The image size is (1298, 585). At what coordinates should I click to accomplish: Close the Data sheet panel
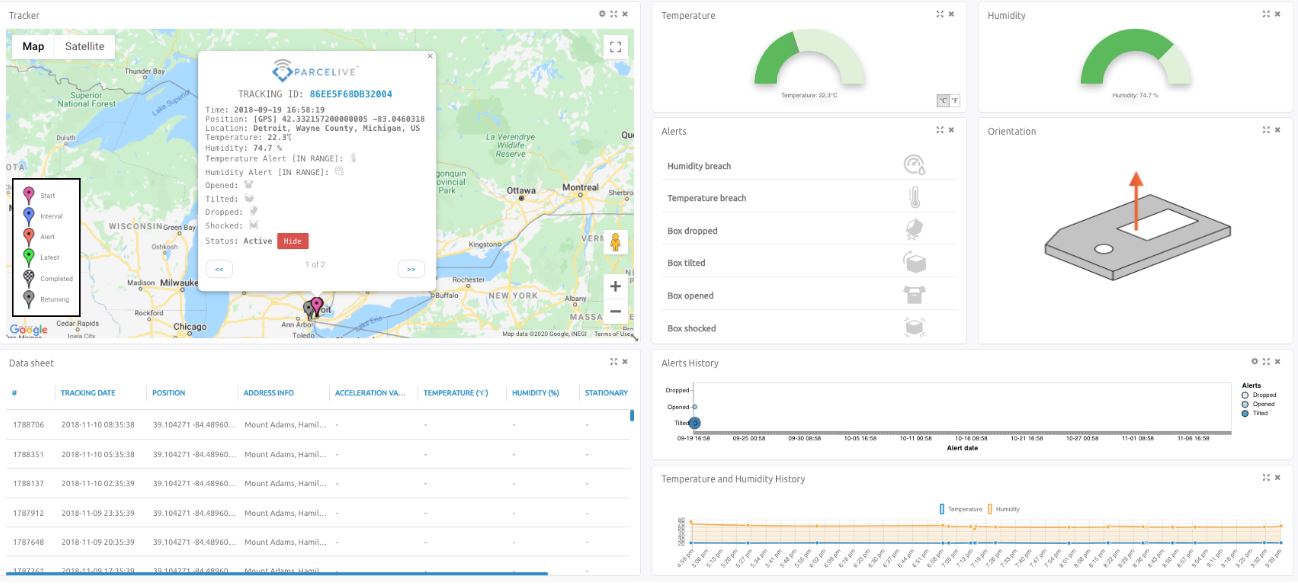pos(625,362)
